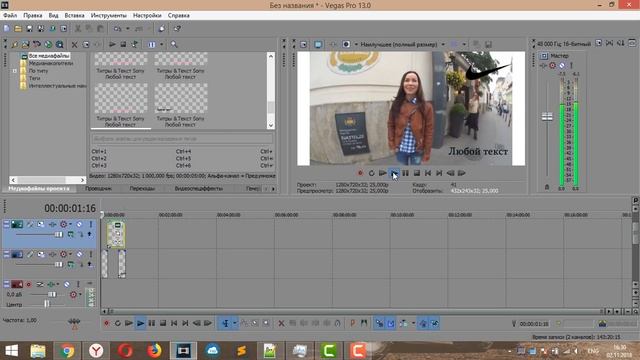Select the All media files tree item
The width and height of the screenshot is (640, 360).
coord(49,56)
